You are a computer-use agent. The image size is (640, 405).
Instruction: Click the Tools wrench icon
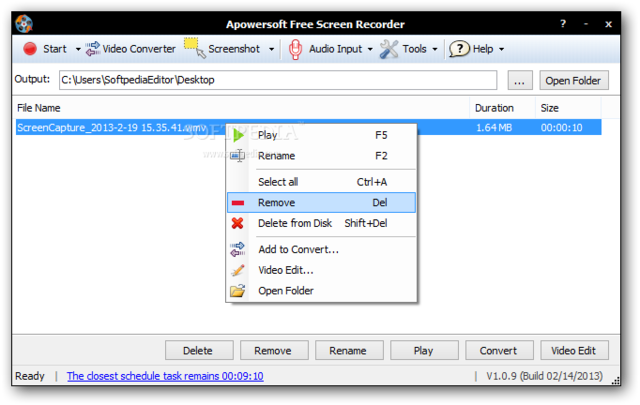click(x=389, y=49)
